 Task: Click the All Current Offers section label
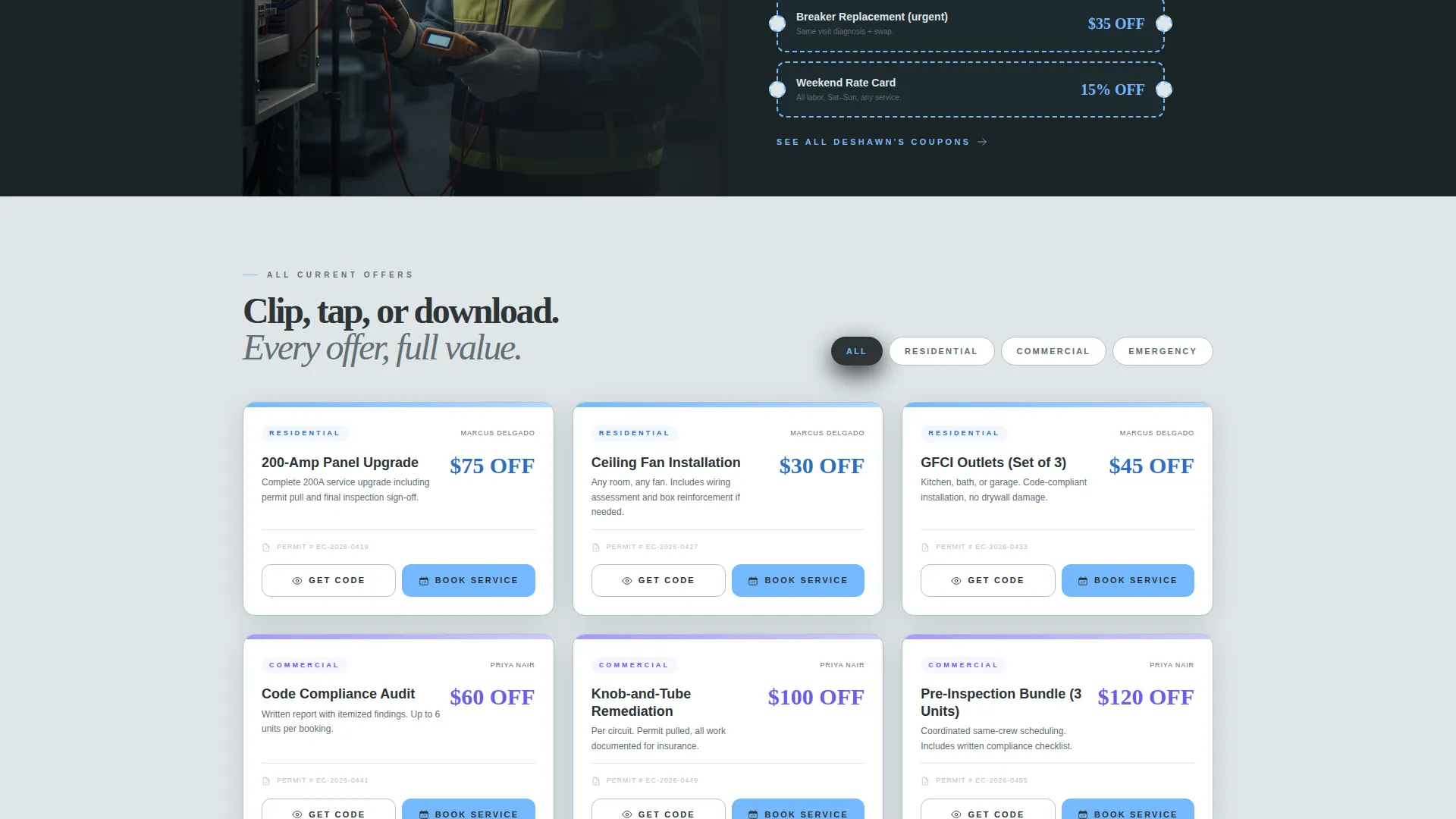point(340,275)
